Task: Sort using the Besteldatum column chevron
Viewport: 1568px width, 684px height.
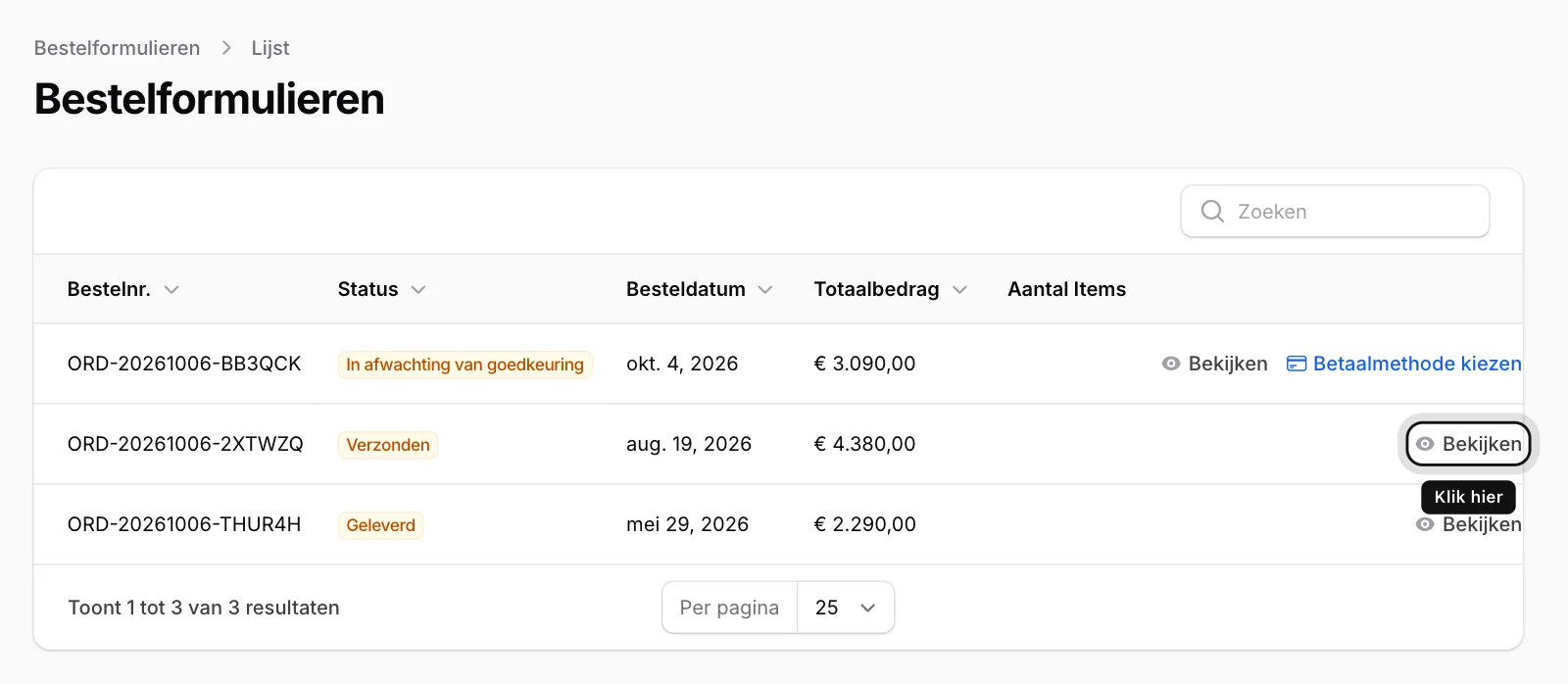Action: point(765,290)
